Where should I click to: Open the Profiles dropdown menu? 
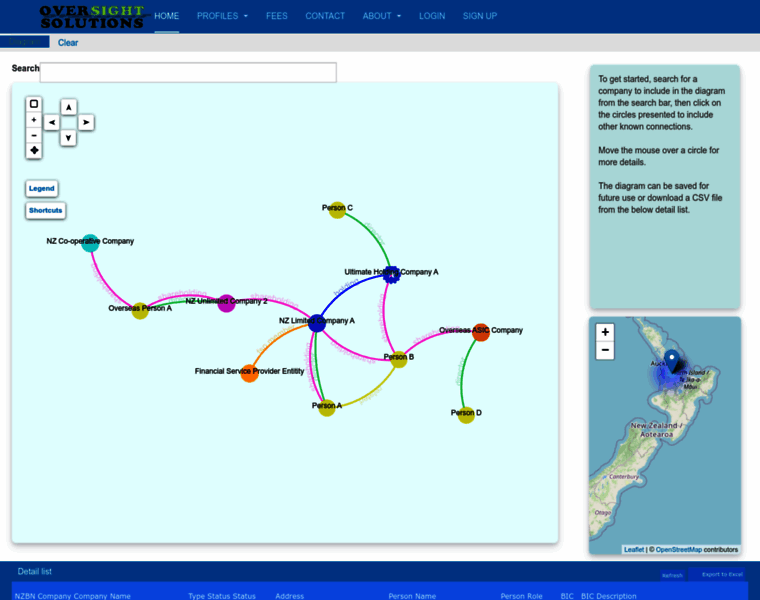(x=222, y=16)
